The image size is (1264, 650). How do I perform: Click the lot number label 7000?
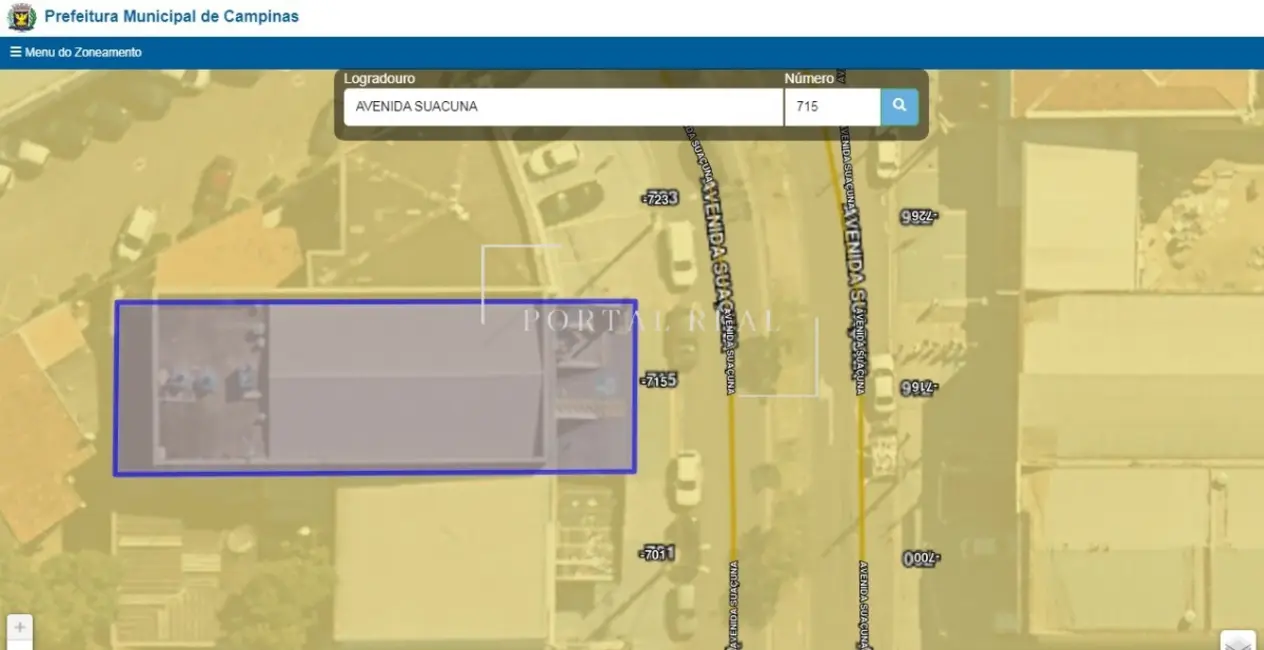click(919, 558)
